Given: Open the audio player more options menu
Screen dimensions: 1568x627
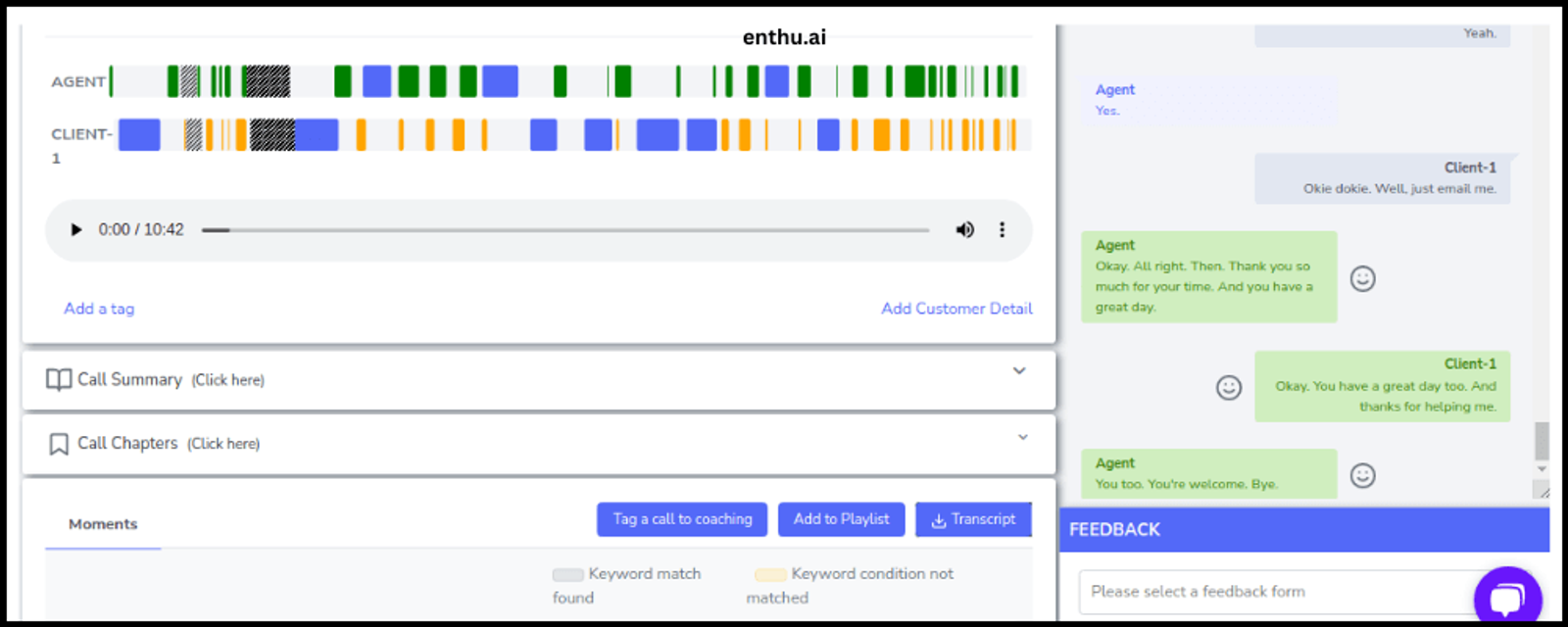Looking at the screenshot, I should coord(1002,230).
